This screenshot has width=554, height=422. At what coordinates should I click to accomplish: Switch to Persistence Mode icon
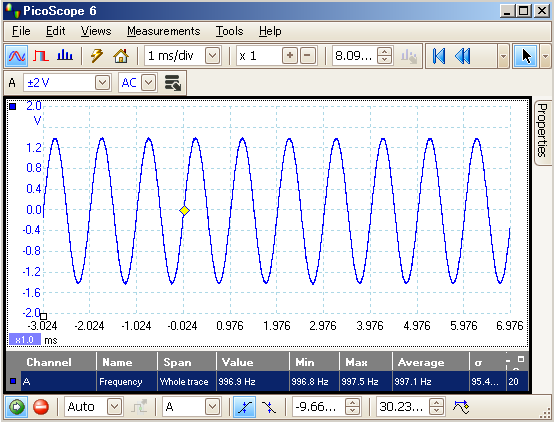click(41, 56)
